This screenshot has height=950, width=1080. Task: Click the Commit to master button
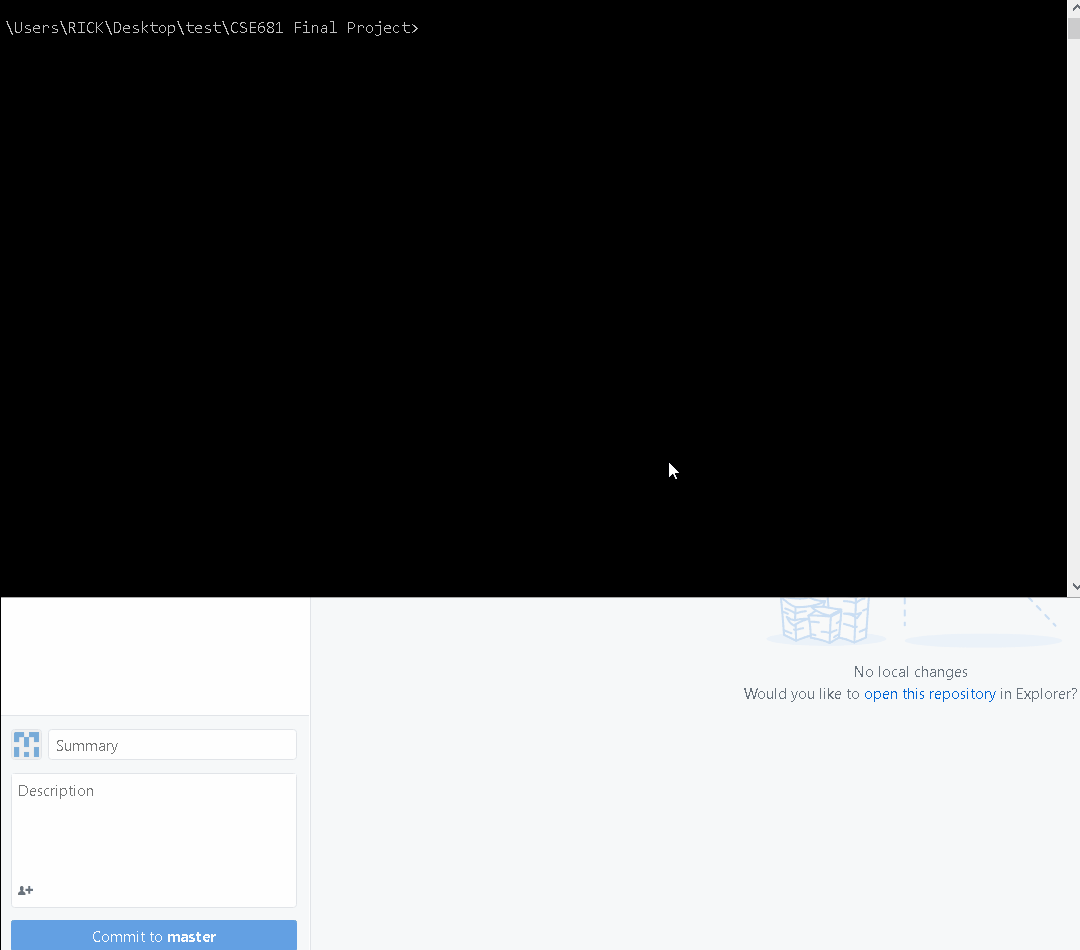(x=154, y=936)
